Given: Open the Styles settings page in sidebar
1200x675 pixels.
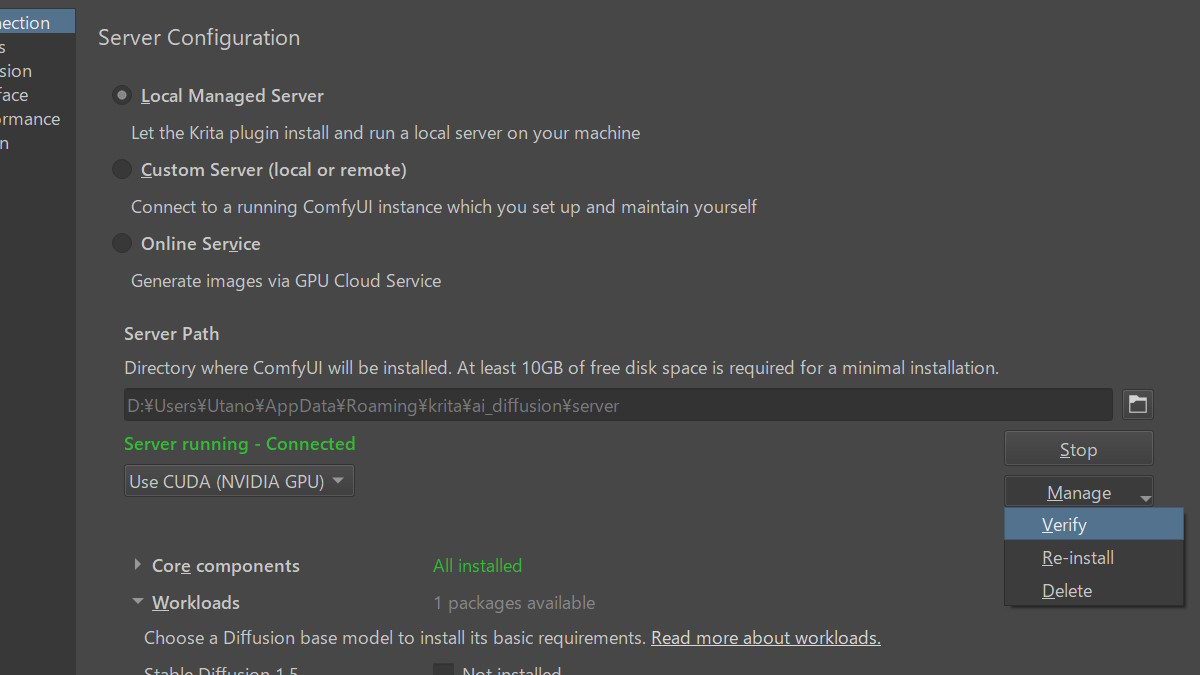Looking at the screenshot, I should click(4, 47).
